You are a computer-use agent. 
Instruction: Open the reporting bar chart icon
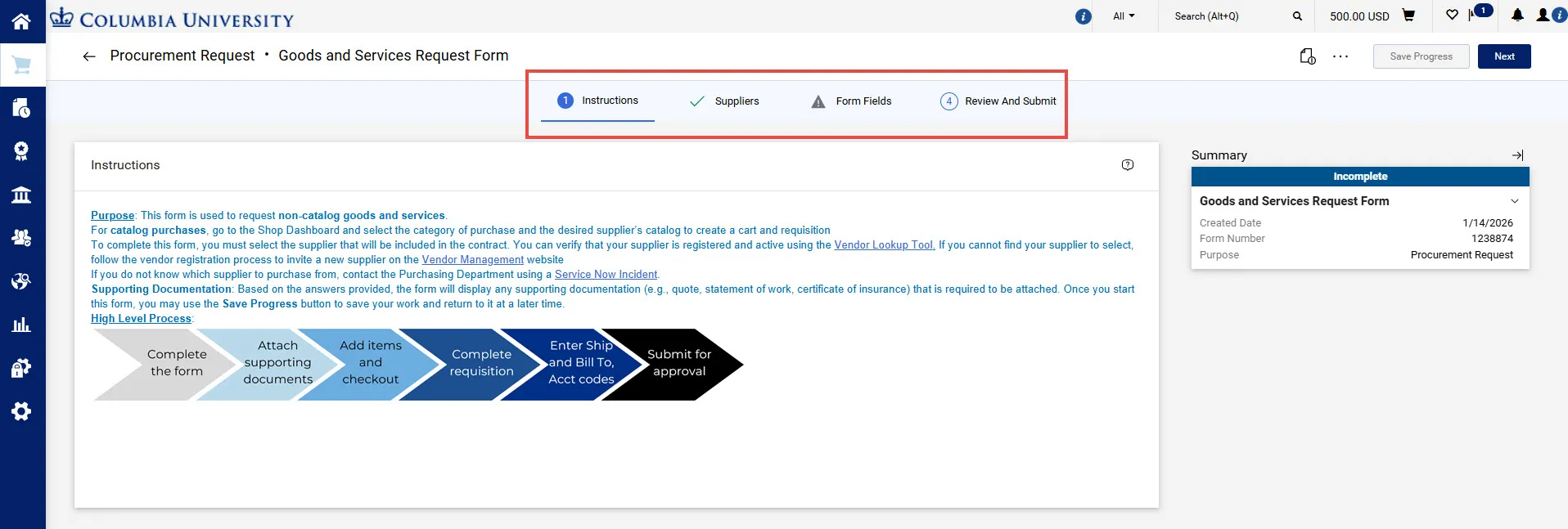21,325
